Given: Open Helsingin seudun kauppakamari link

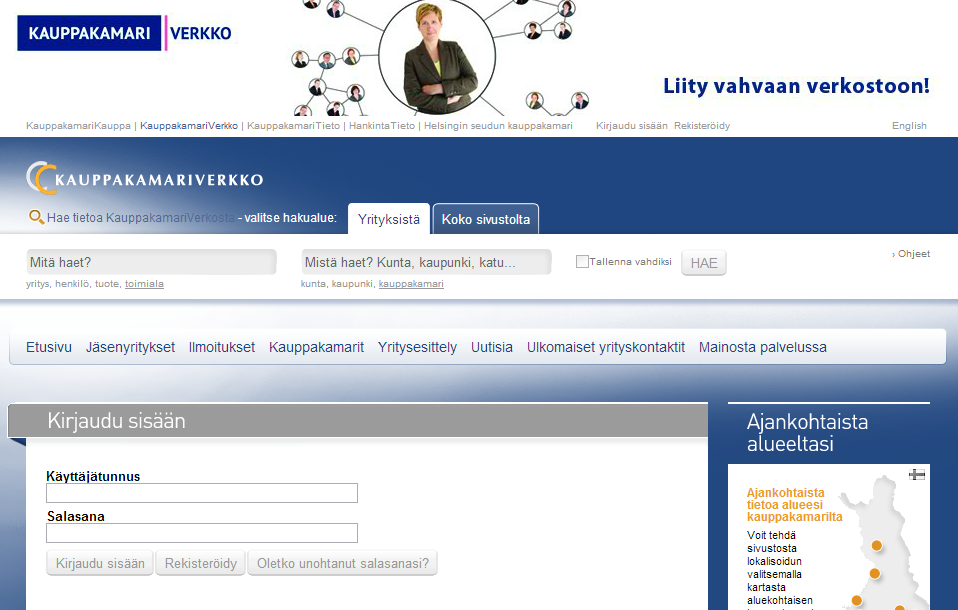Looking at the screenshot, I should click(x=499, y=126).
